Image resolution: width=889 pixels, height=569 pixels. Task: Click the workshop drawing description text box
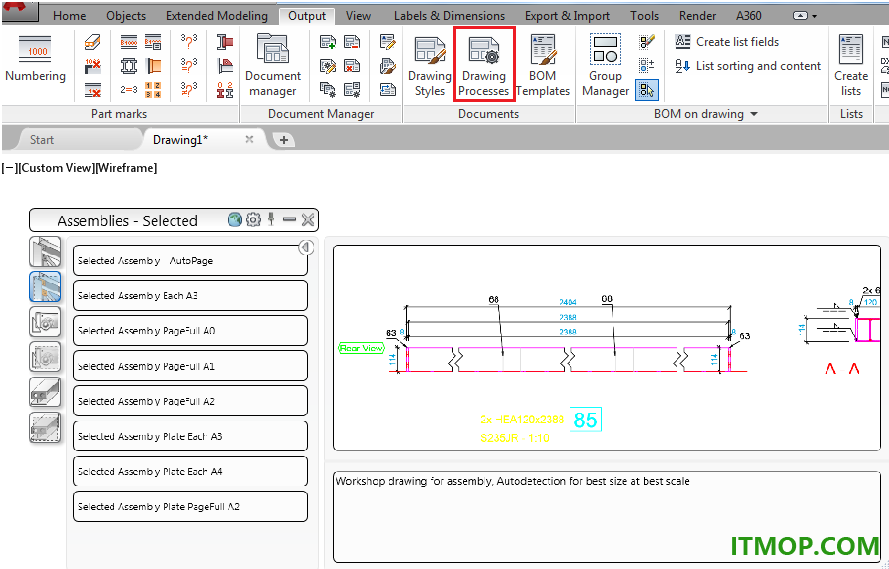pyautogui.click(x=607, y=517)
